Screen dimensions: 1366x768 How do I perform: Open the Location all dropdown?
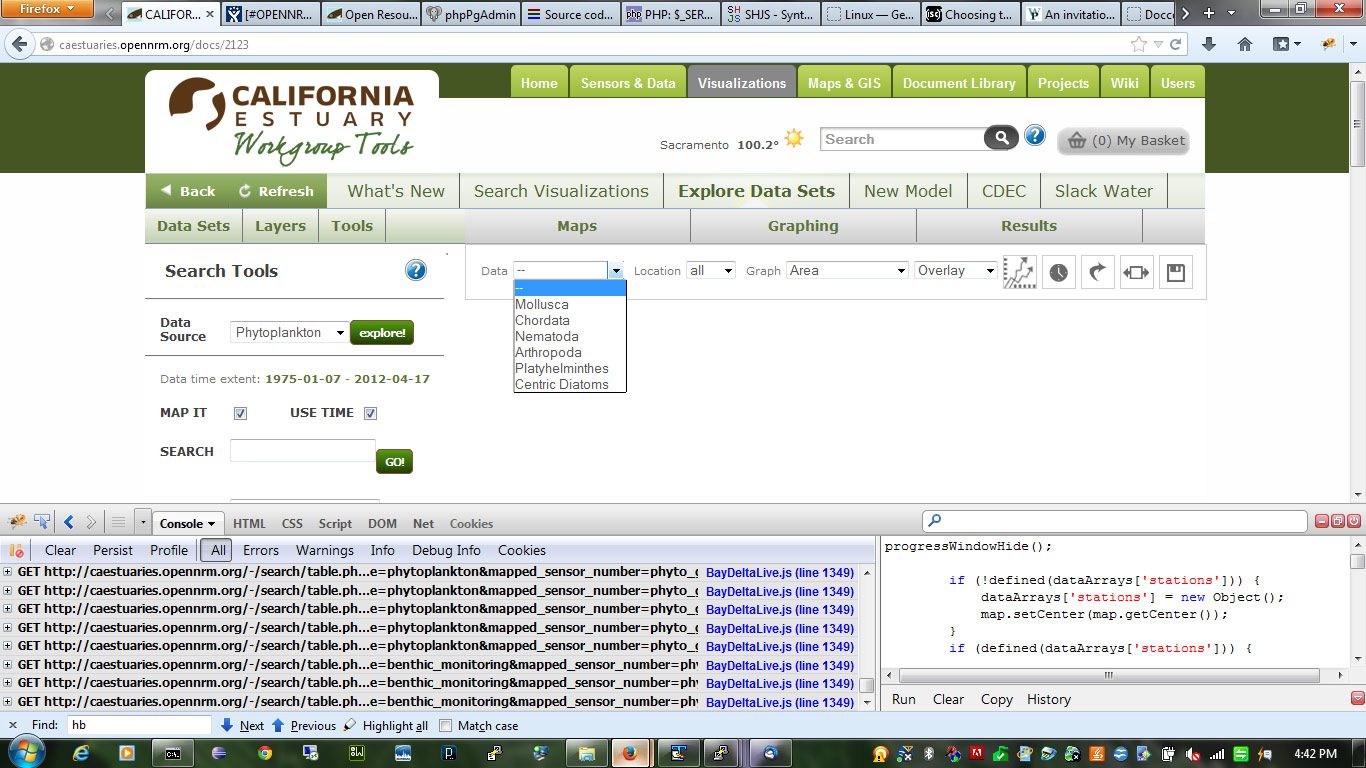point(711,270)
